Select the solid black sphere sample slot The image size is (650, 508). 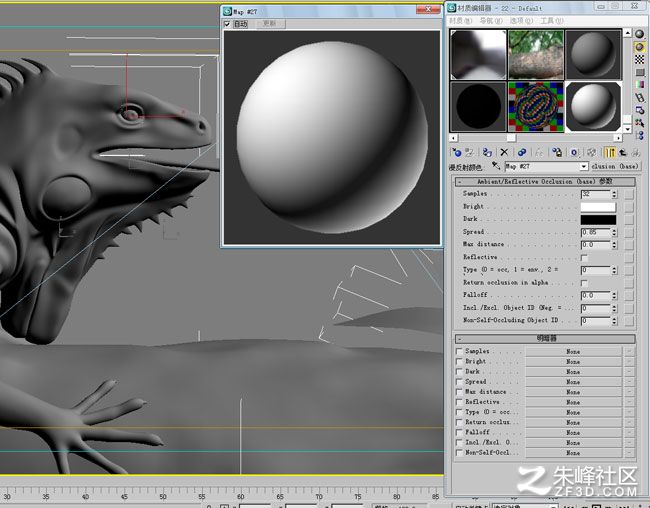point(478,107)
